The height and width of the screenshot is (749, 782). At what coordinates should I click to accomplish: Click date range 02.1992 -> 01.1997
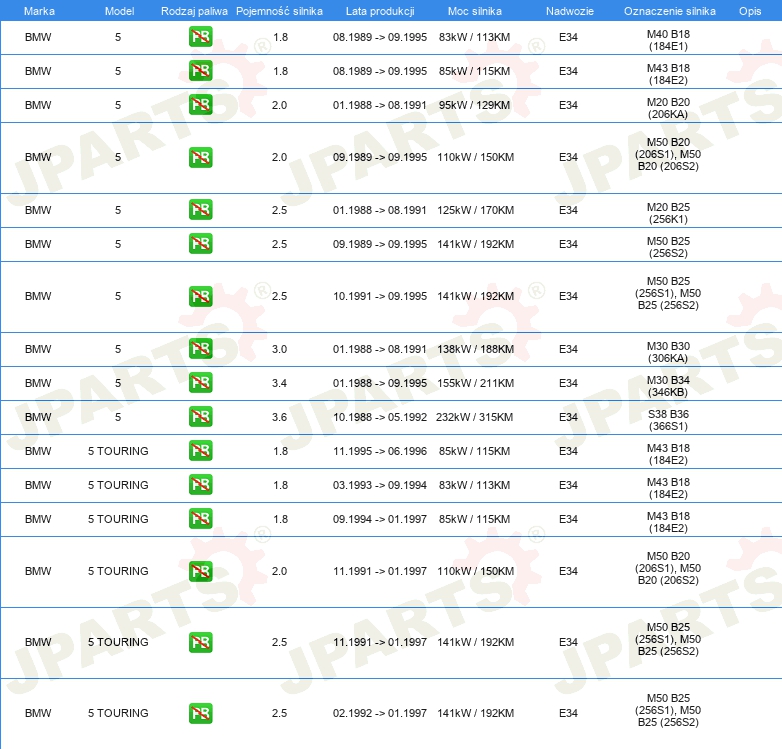380,714
